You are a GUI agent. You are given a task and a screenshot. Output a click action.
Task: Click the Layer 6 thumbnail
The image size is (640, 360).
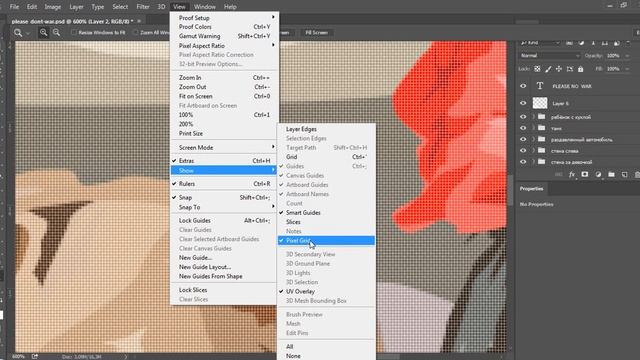pos(540,103)
